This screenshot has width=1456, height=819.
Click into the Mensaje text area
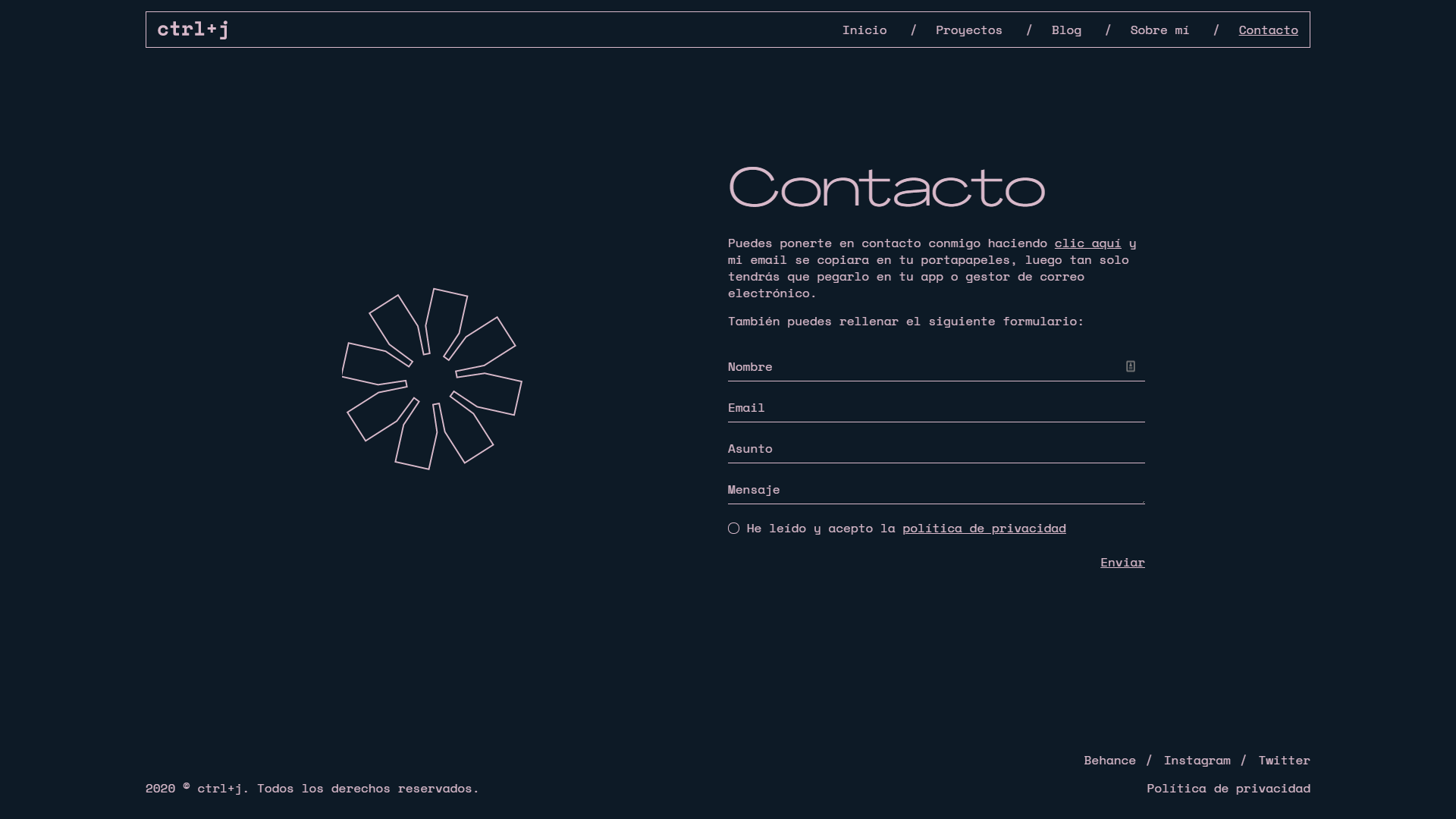pyautogui.click(x=936, y=490)
